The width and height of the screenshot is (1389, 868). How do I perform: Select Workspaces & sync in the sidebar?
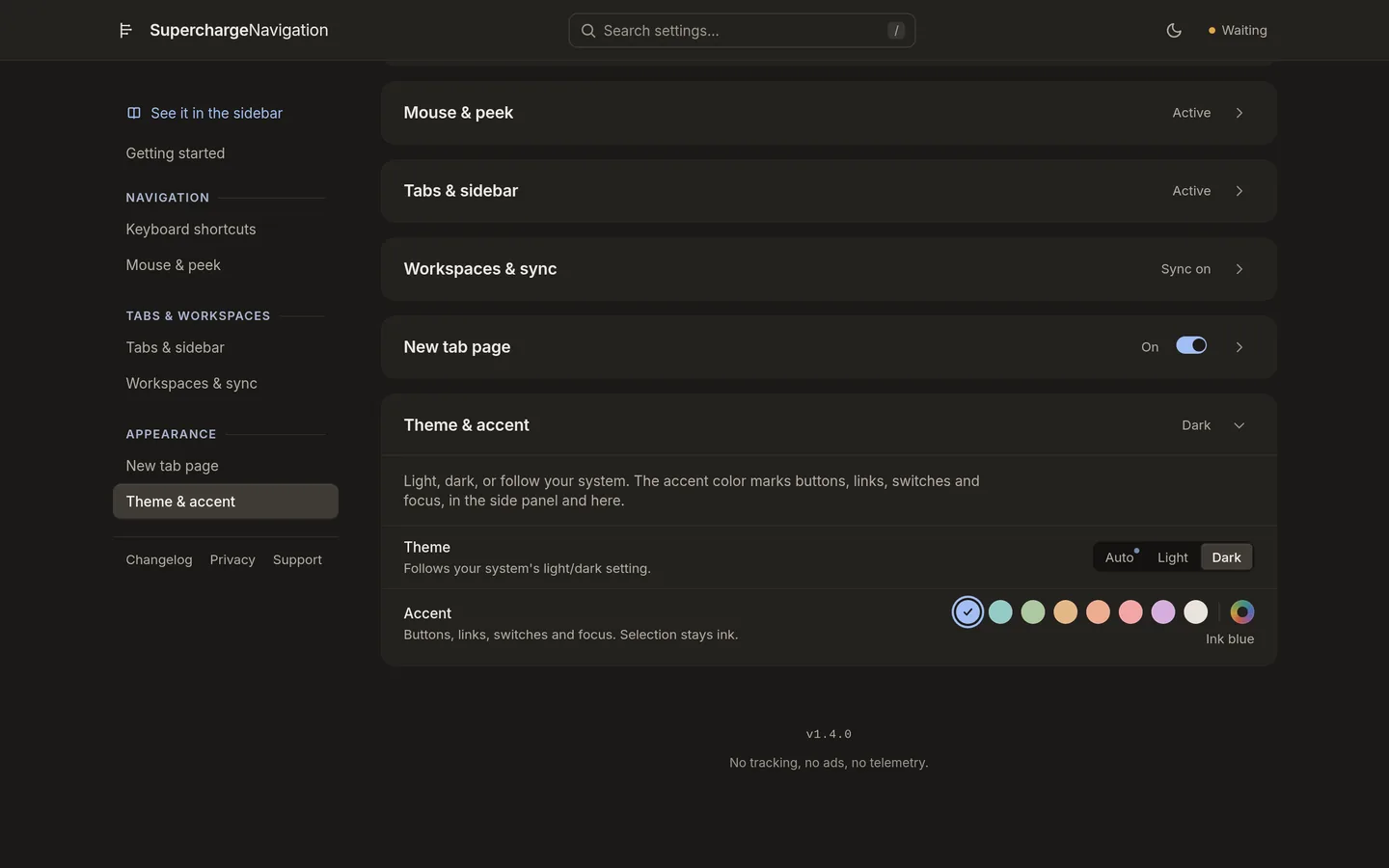coord(192,384)
